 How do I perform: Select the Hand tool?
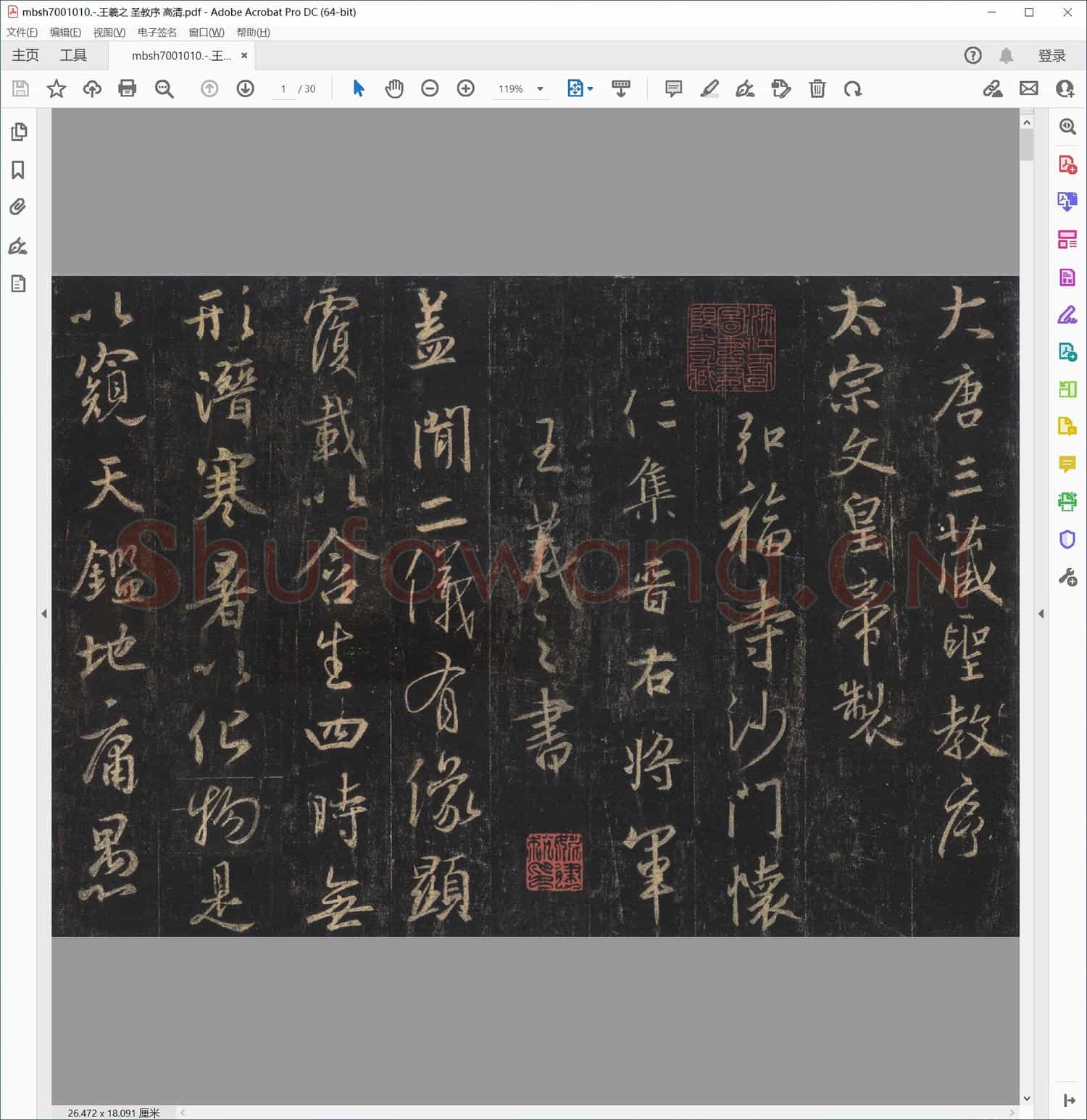394,88
